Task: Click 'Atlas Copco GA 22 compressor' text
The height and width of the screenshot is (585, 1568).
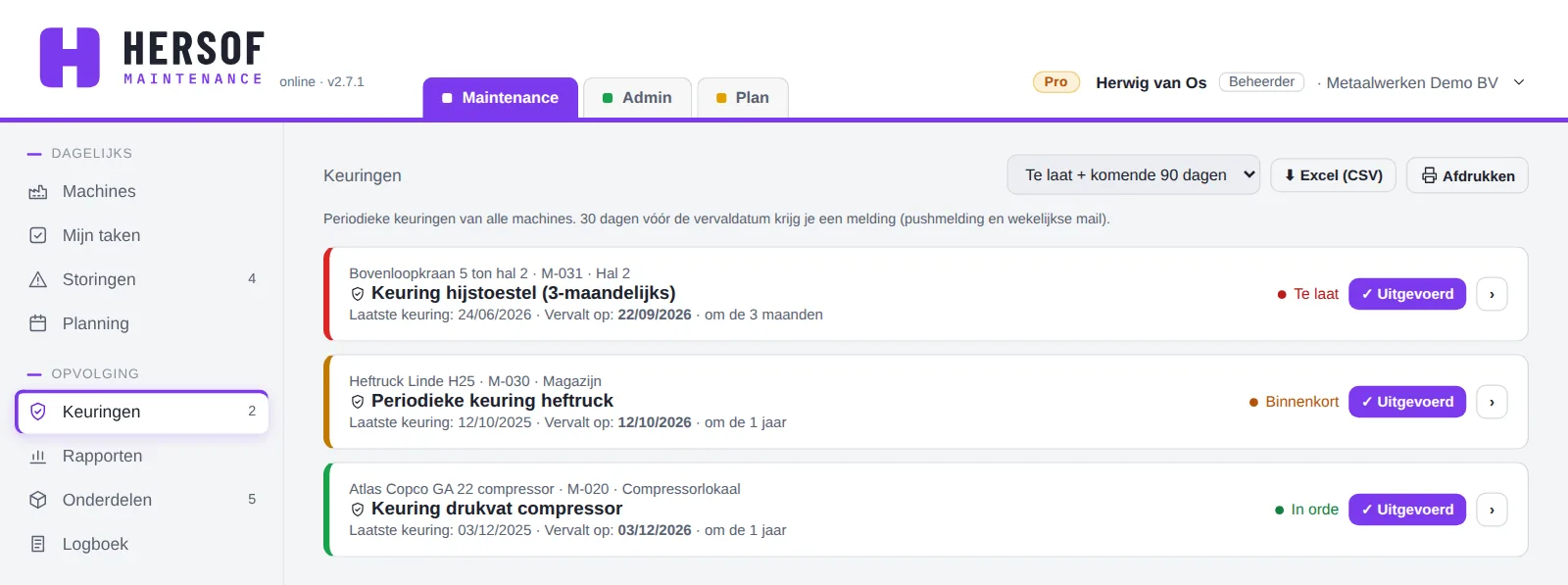Action: click(452, 489)
